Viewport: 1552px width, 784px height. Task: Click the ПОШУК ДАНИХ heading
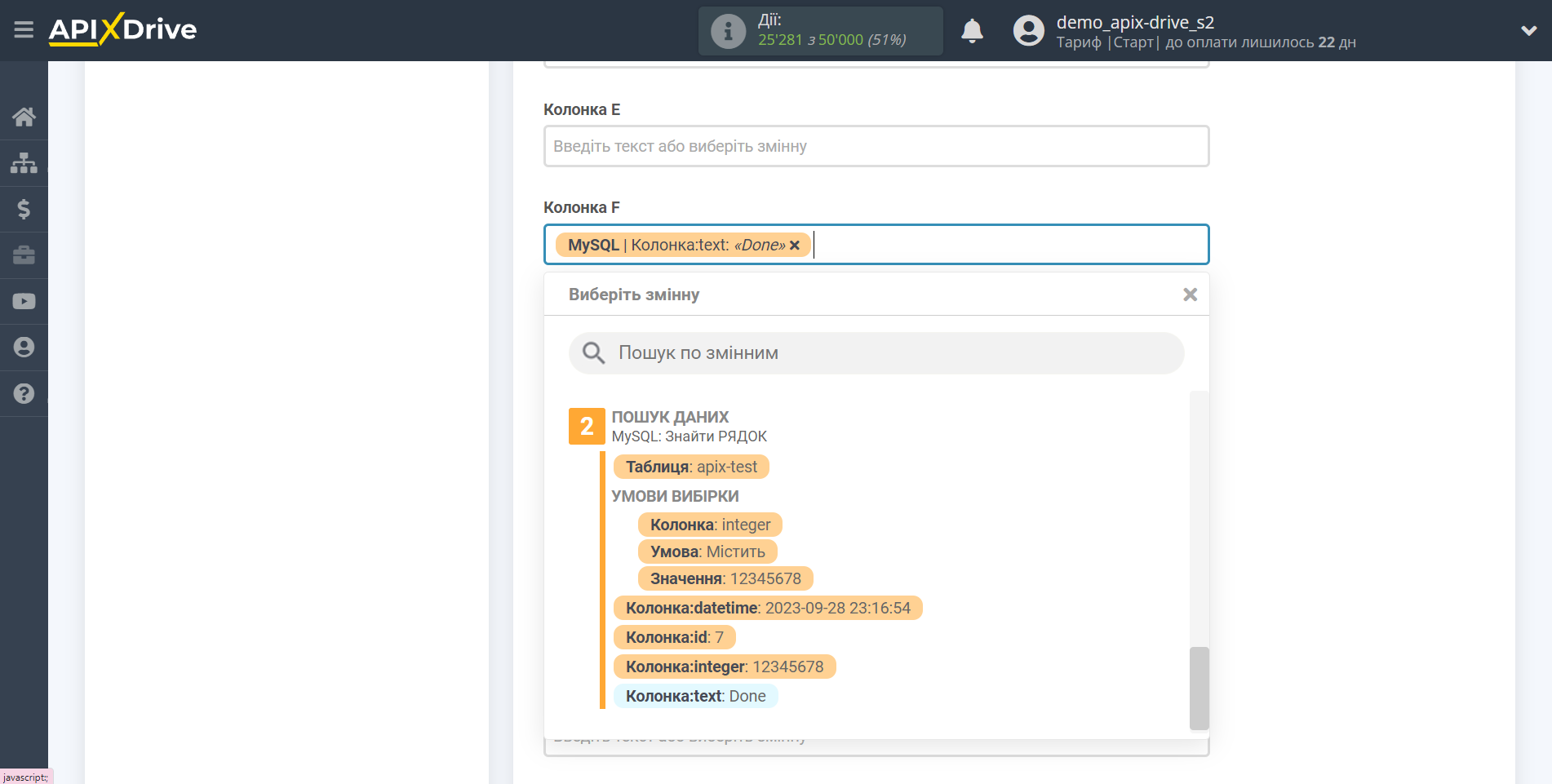670,417
